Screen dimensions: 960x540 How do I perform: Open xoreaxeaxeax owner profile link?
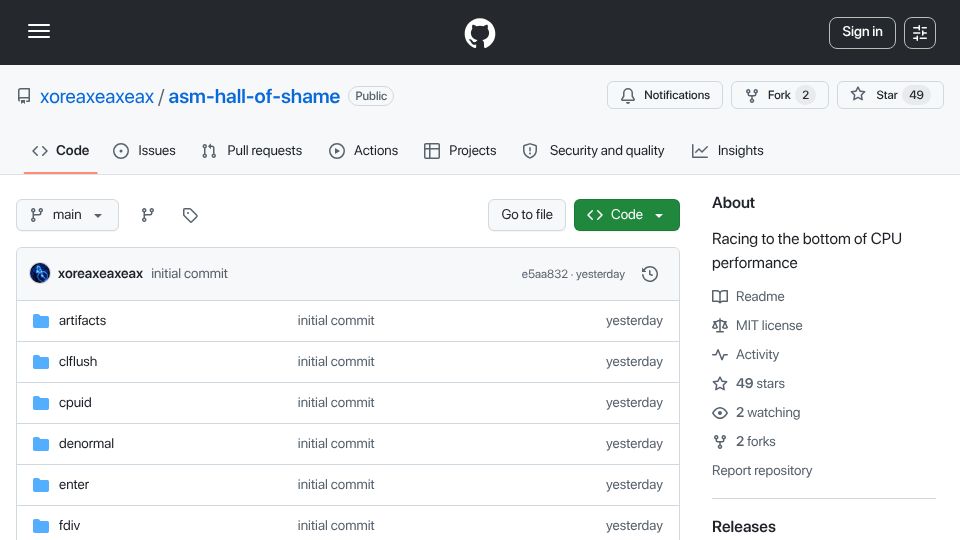click(x=97, y=96)
